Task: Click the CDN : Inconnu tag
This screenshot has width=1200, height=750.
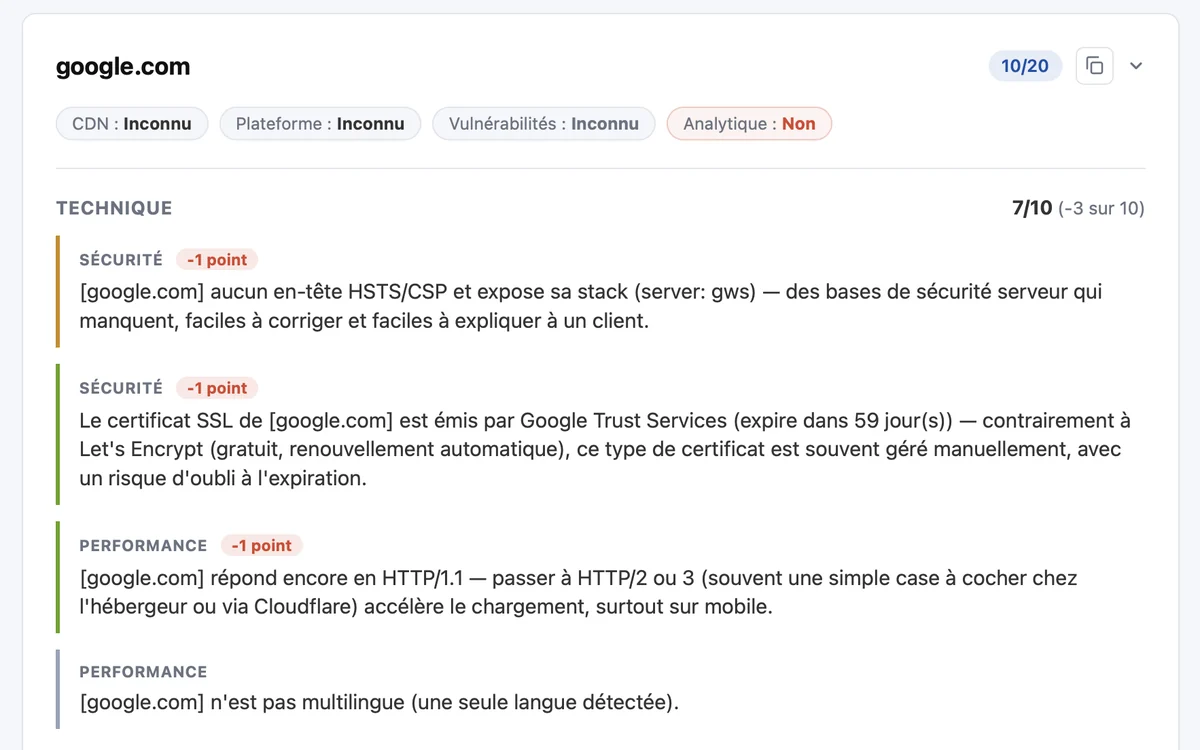Action: click(132, 124)
